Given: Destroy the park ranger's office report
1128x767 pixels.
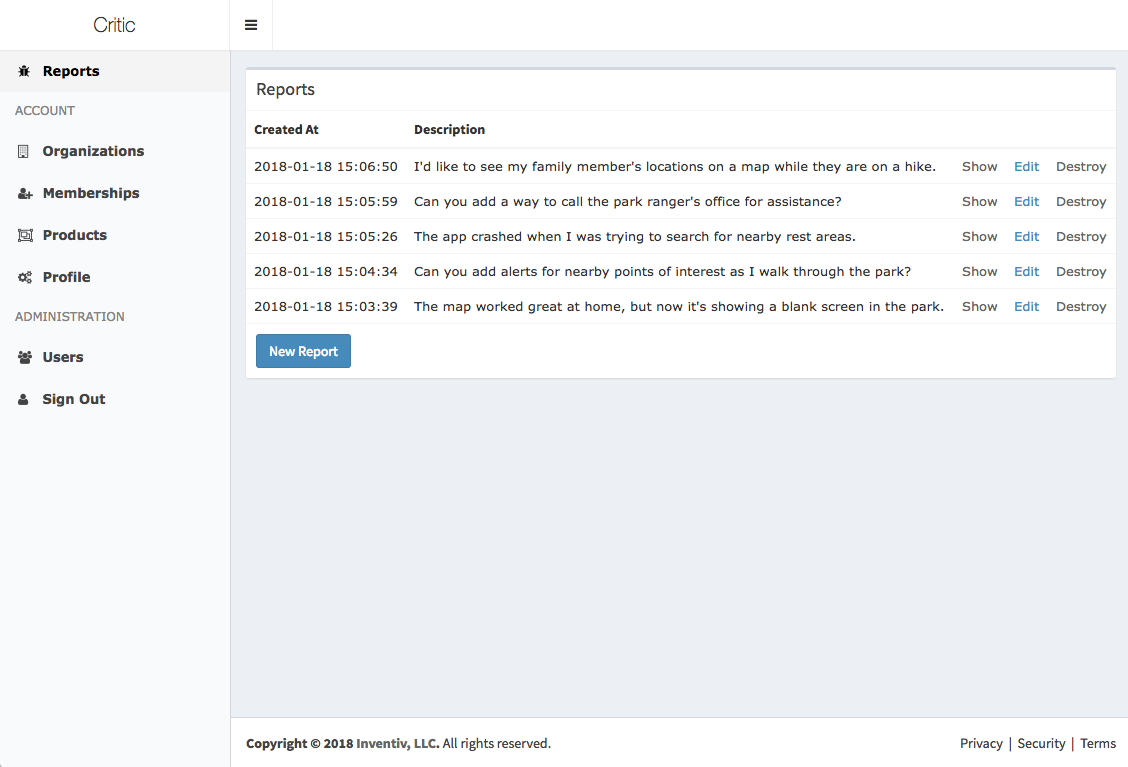Looking at the screenshot, I should [x=1081, y=201].
